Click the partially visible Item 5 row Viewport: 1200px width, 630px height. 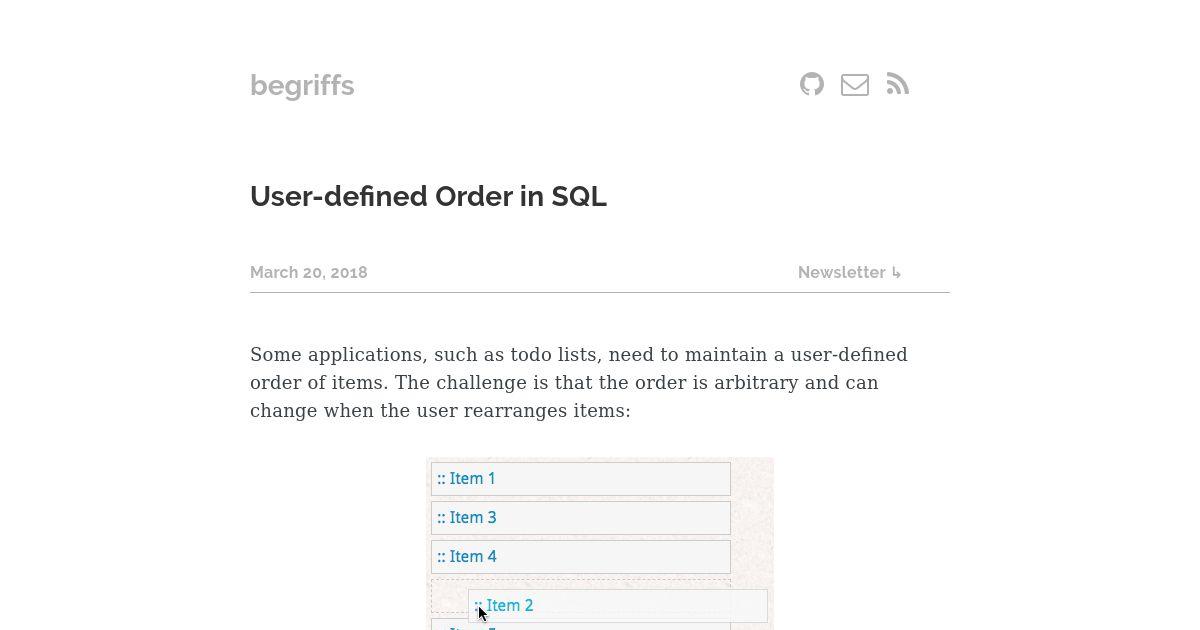(x=580, y=625)
